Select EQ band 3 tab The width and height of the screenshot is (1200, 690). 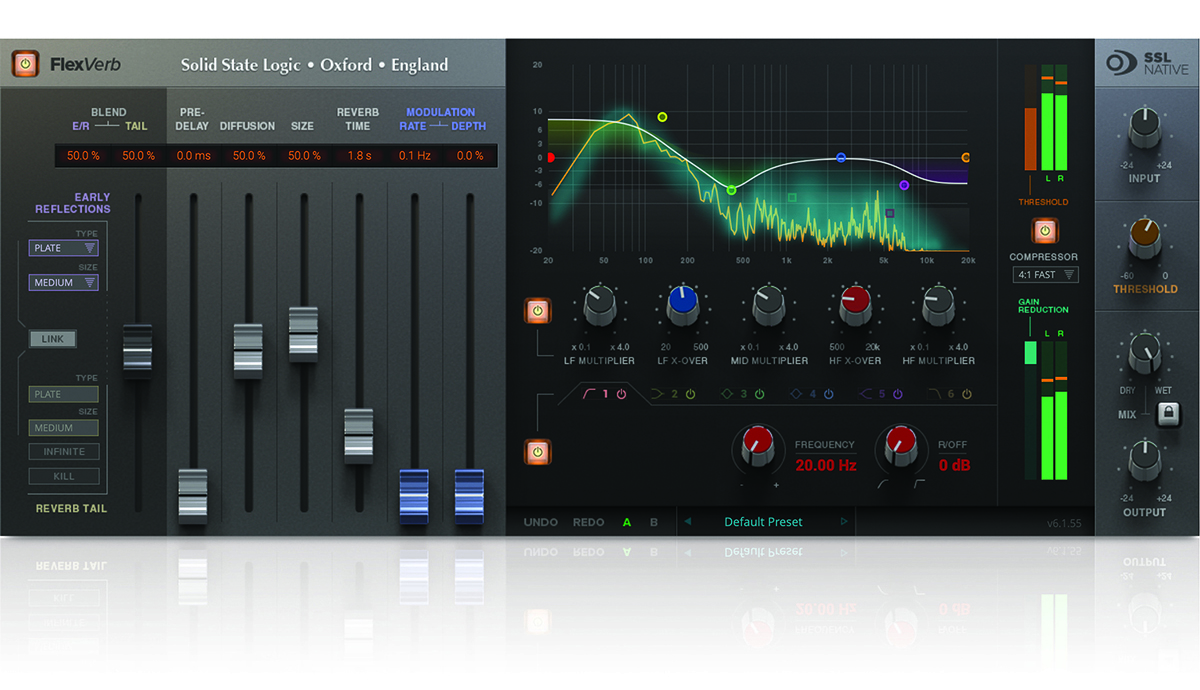point(741,394)
